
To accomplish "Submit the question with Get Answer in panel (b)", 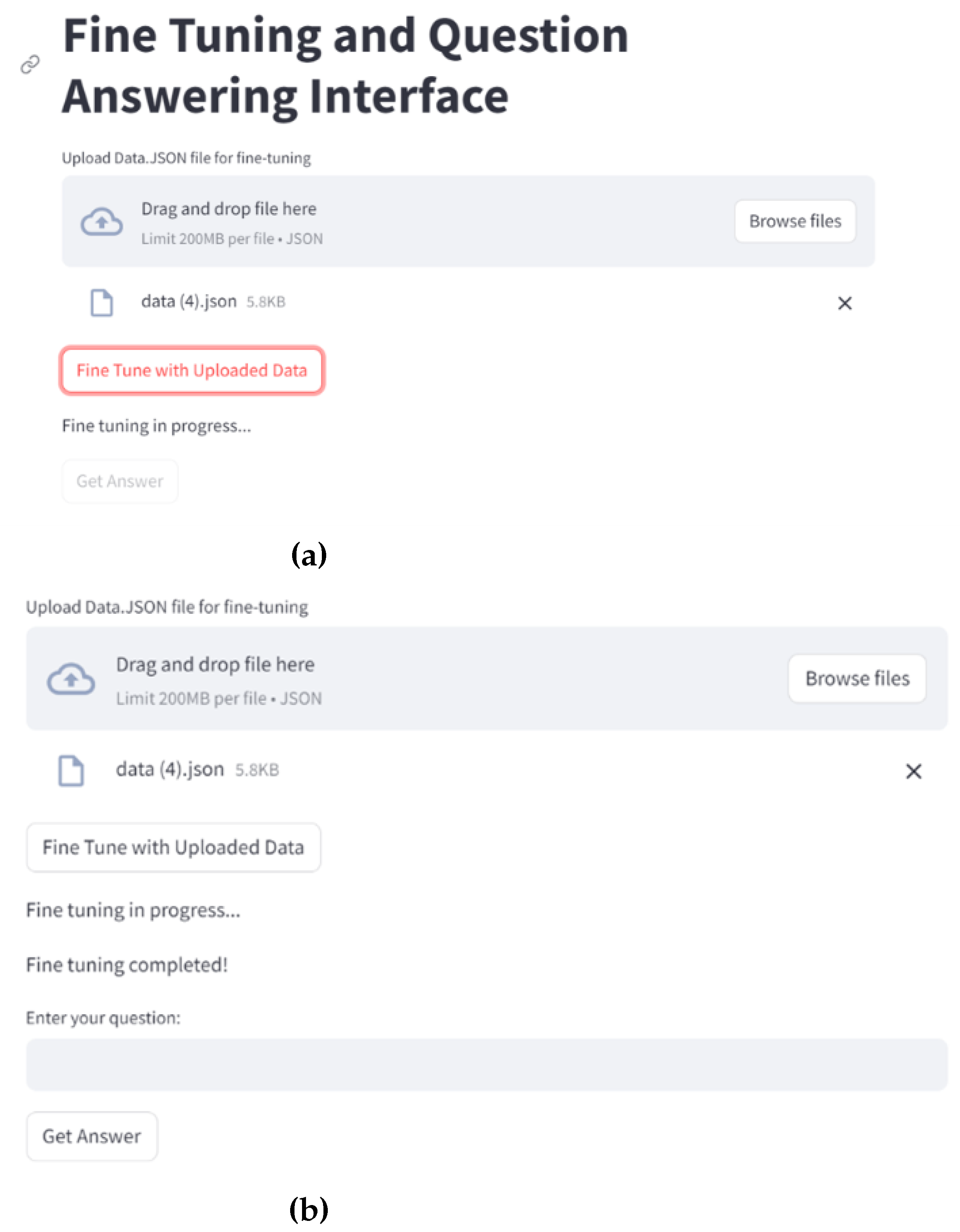I will coord(92,1136).
